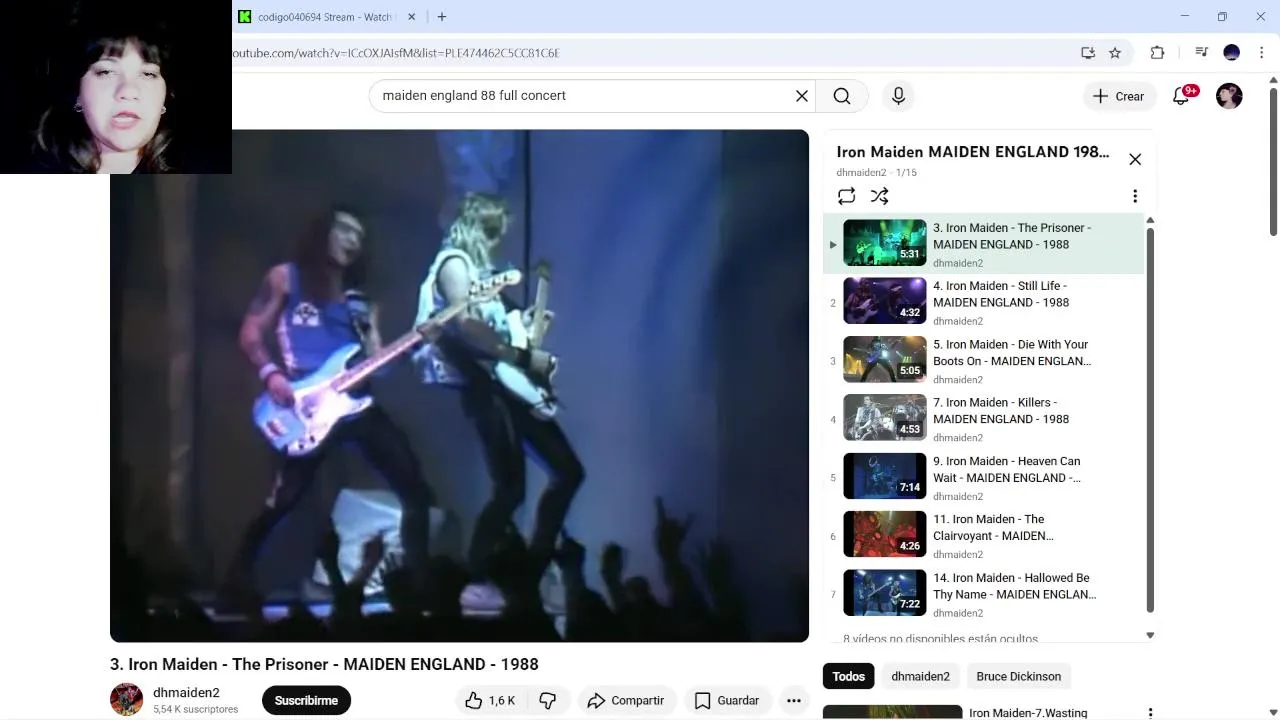Click the Suscribirme button
1280x720 pixels.
coord(306,700)
